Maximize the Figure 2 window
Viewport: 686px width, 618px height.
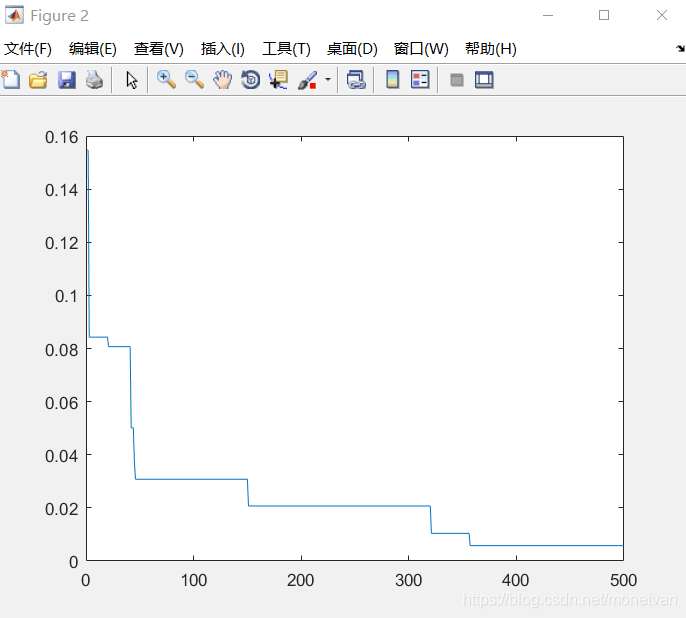pos(604,15)
